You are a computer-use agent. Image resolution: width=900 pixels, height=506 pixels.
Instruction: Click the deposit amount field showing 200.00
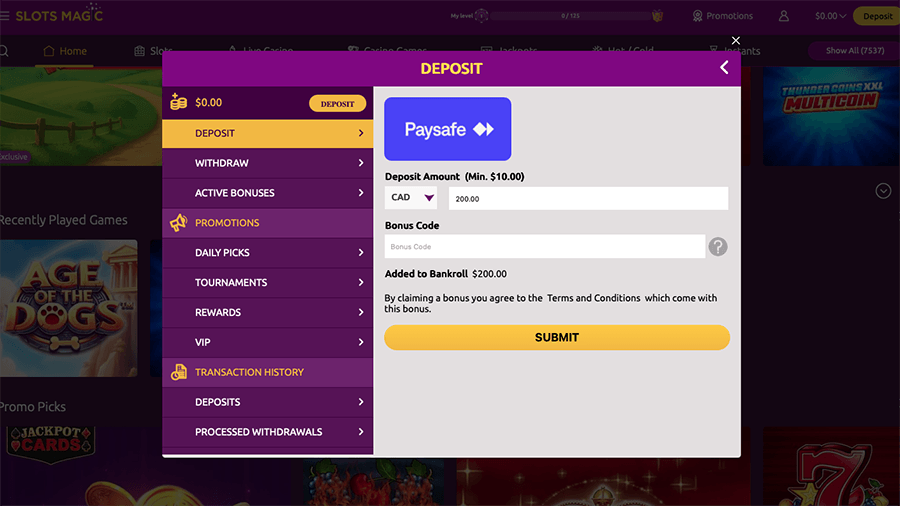588,198
